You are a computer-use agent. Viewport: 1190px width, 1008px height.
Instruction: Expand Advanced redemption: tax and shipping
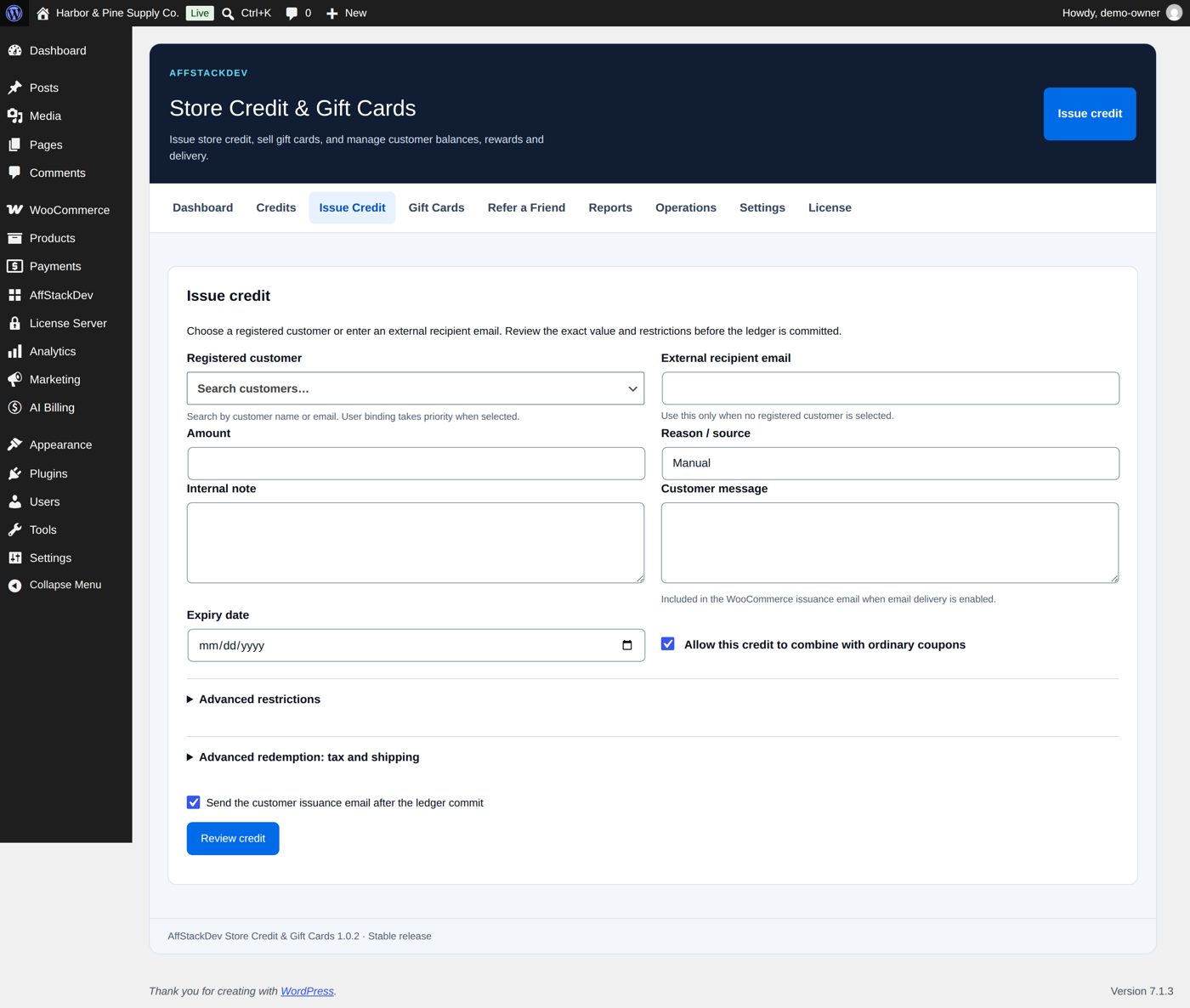pos(303,757)
